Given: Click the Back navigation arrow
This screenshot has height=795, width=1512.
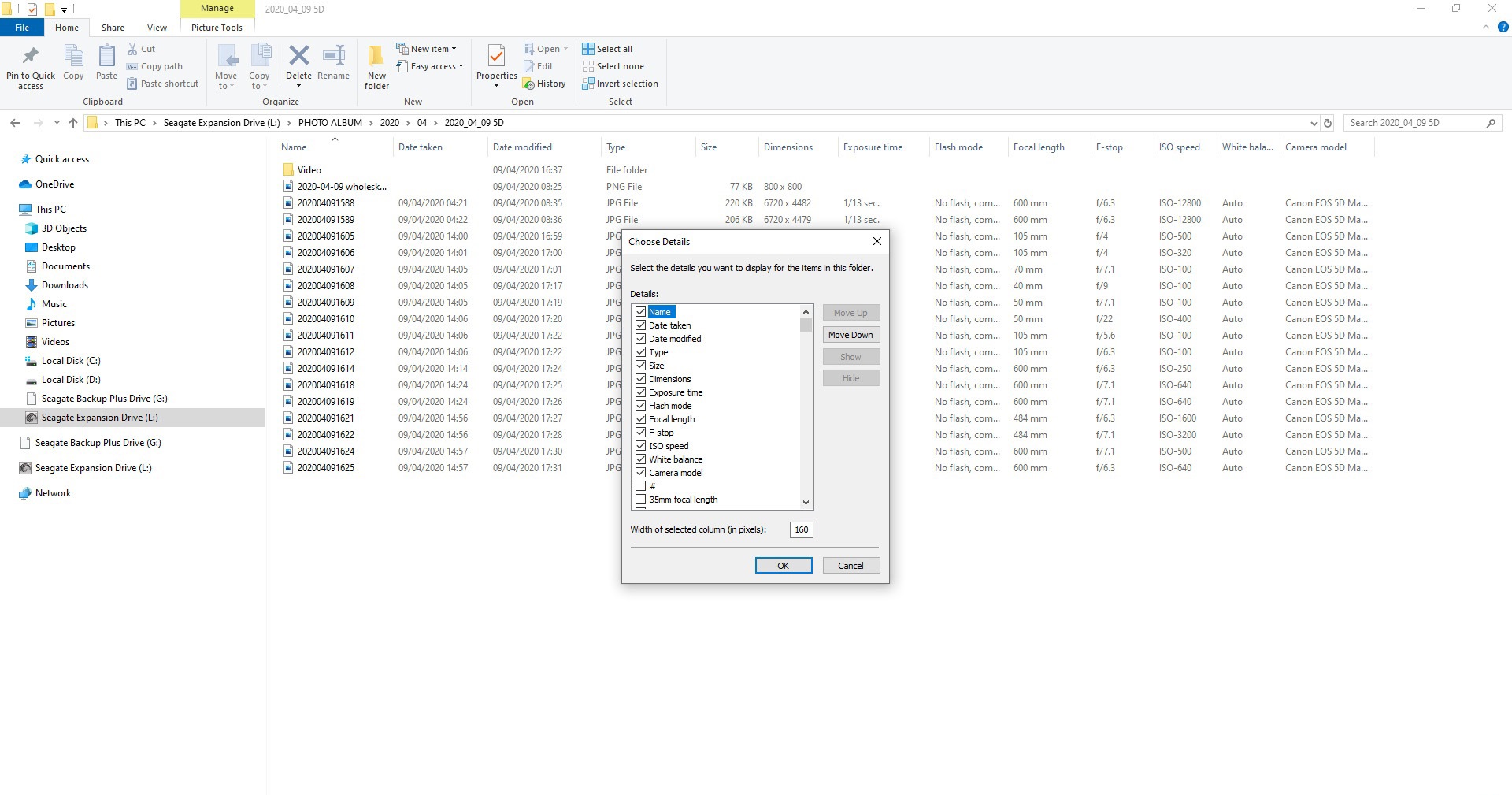Looking at the screenshot, I should (15, 123).
